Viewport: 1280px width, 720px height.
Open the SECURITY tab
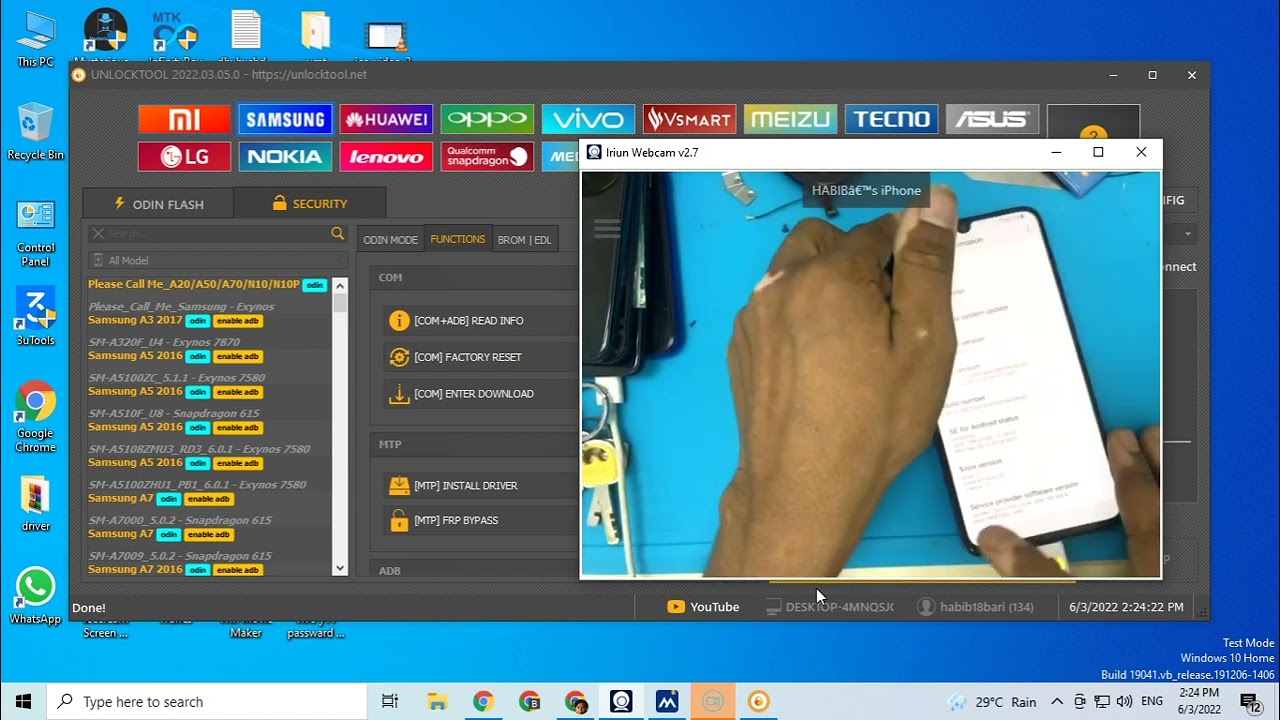(309, 204)
